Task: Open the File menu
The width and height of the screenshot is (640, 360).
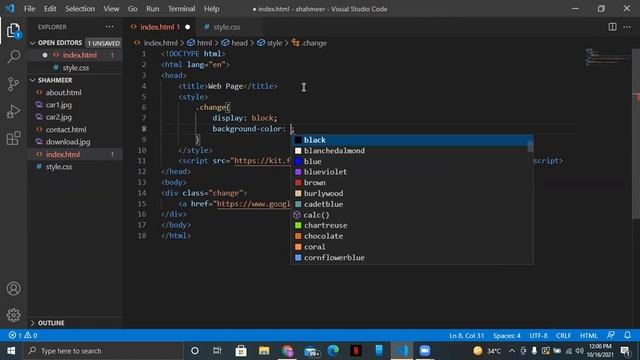Action: coord(29,9)
